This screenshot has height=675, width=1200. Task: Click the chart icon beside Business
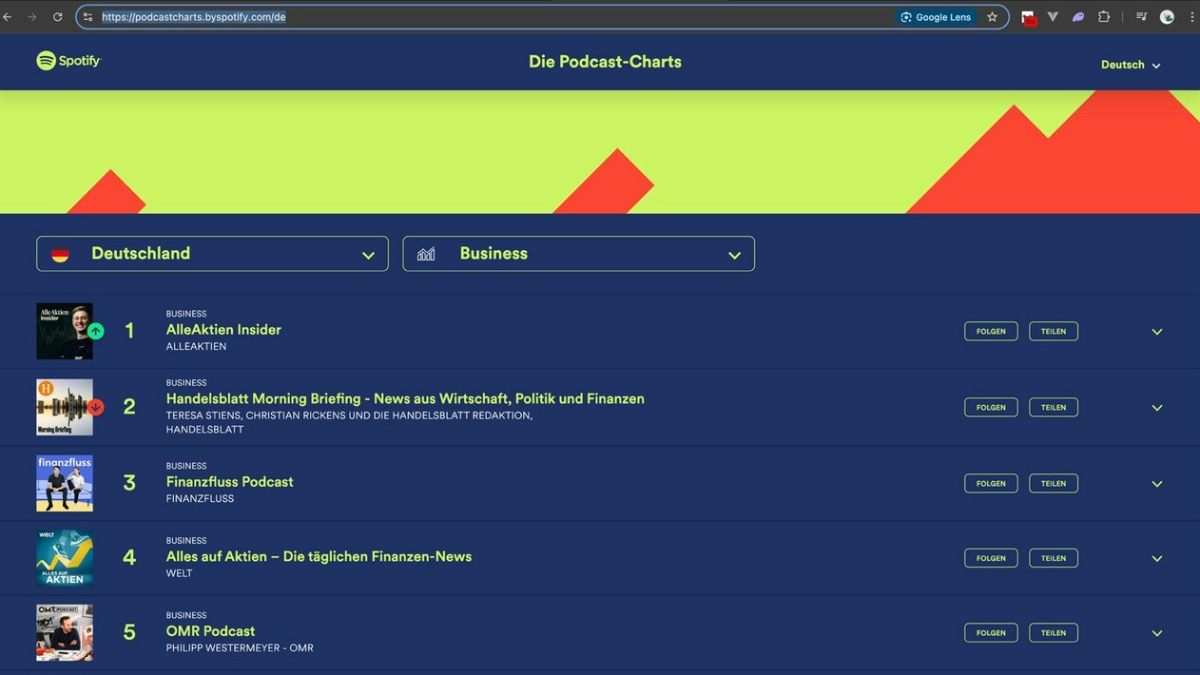coord(426,254)
